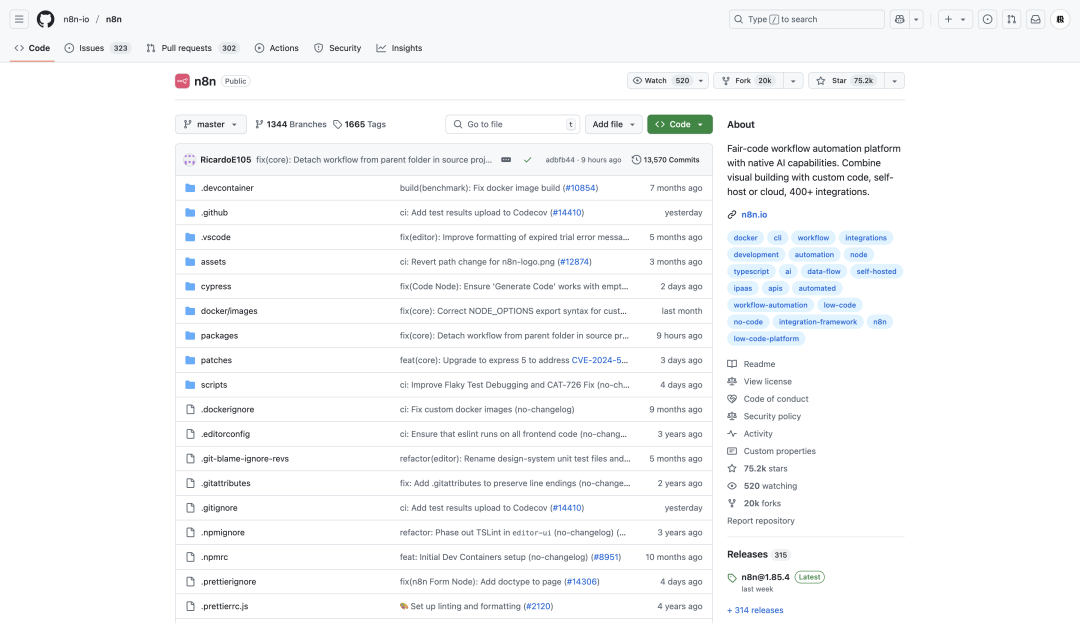View the 1665 Tags link
1080x623 pixels.
pos(360,125)
